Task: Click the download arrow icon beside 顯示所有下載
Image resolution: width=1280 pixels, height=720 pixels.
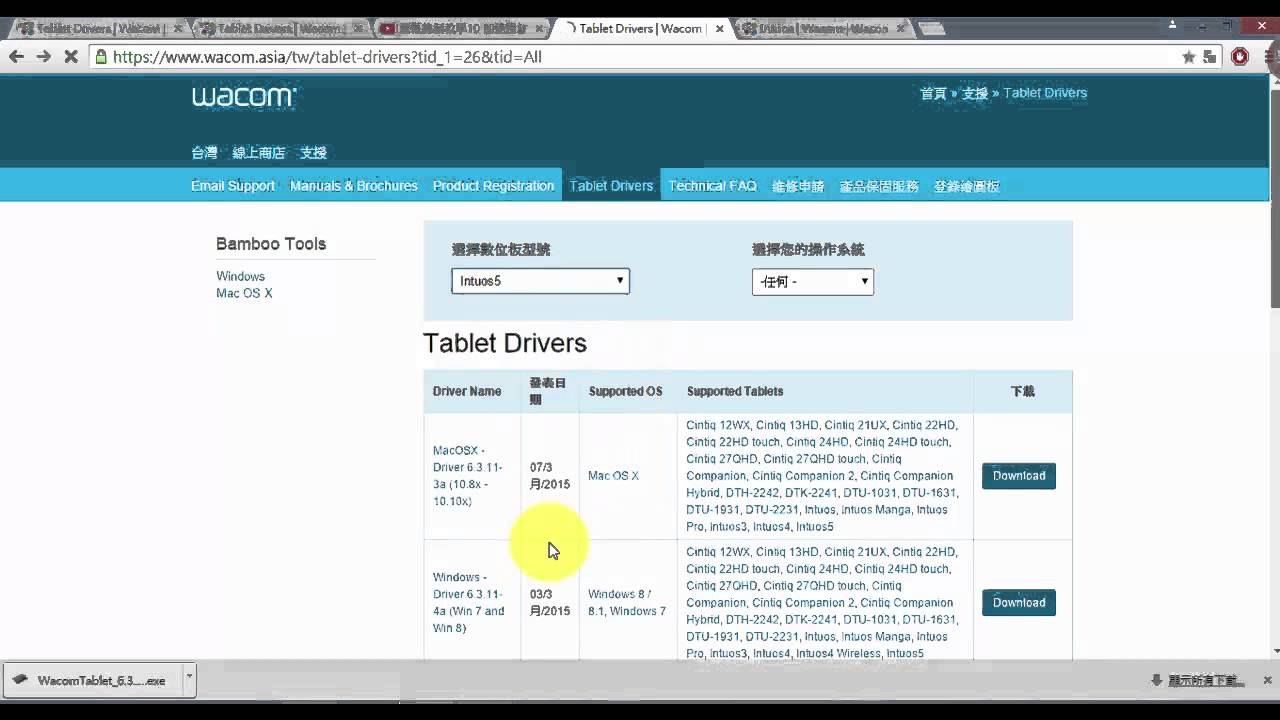Action: click(x=1156, y=680)
